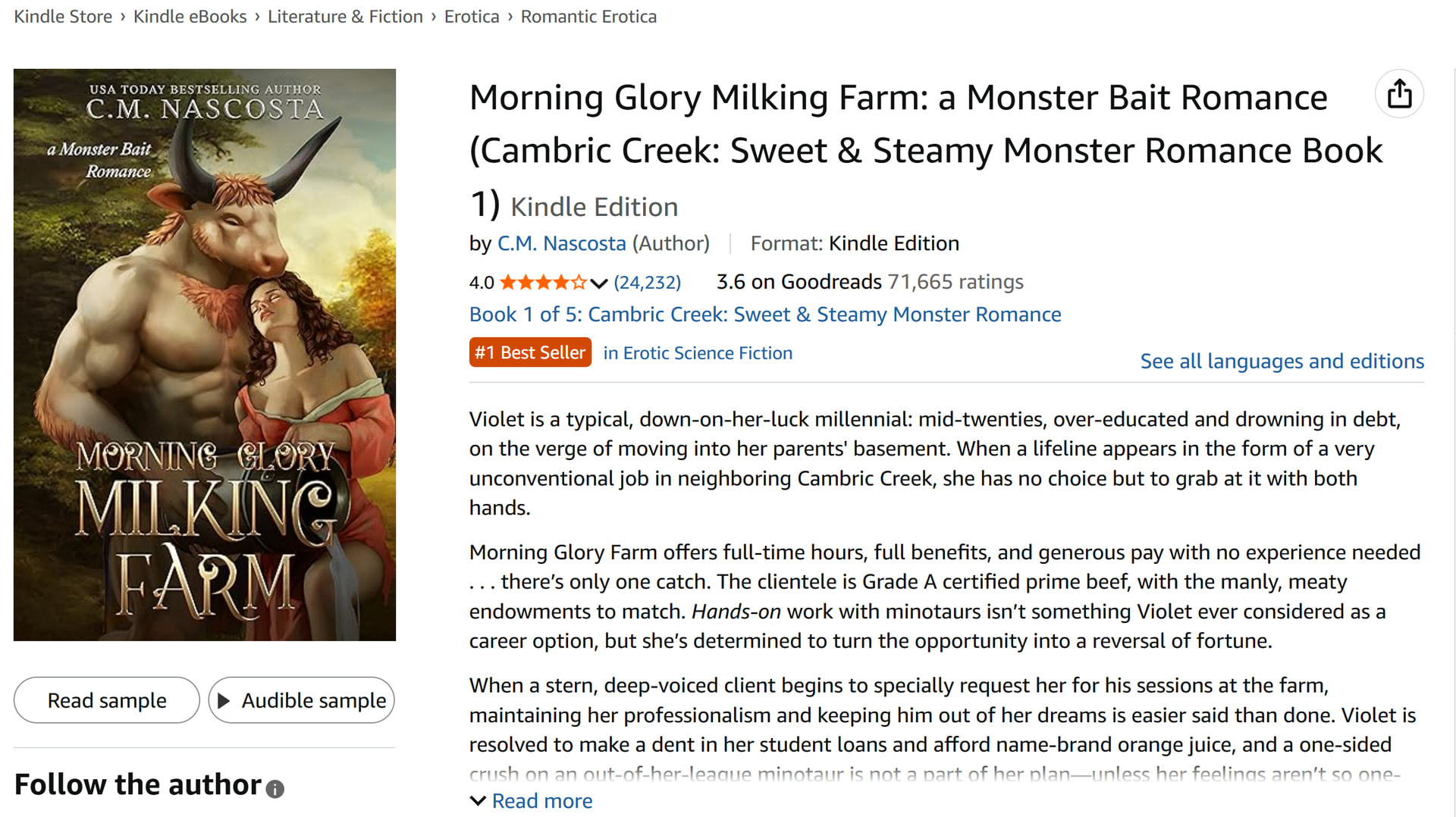Select the Erotica breadcrumb

472,17
